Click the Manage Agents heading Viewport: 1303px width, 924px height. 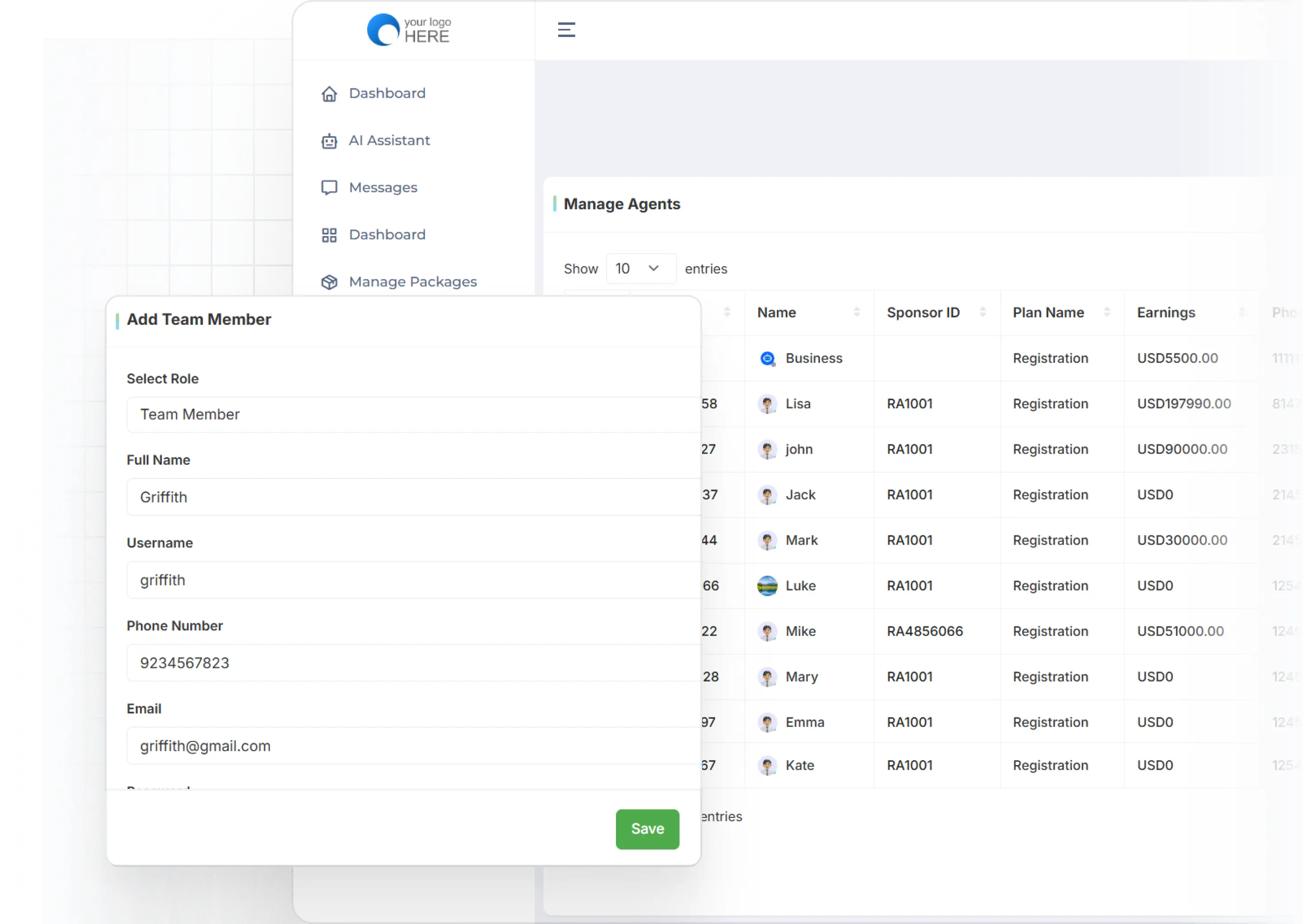click(622, 204)
